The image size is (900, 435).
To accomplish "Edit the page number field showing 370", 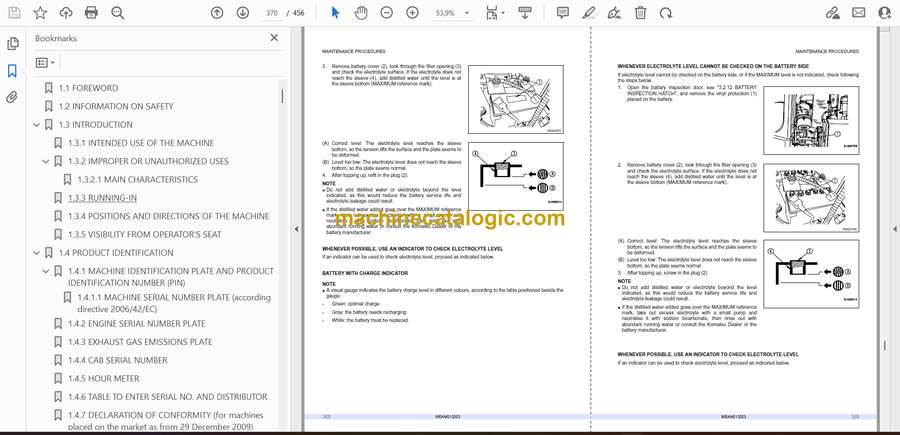I will (x=272, y=13).
